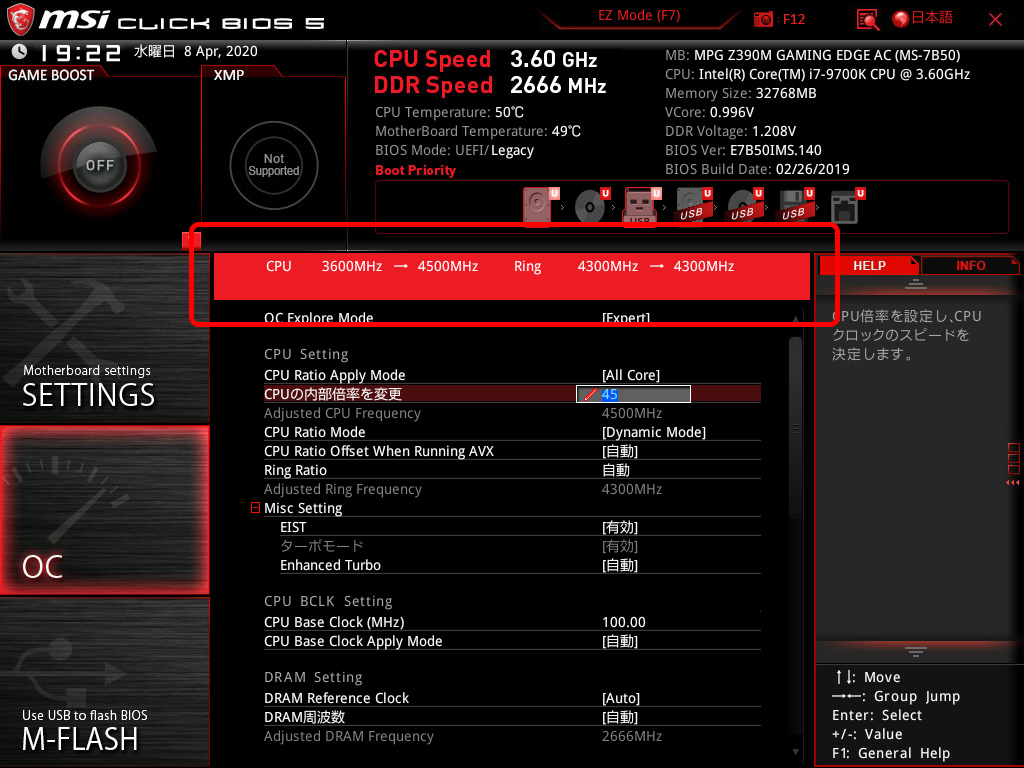This screenshot has height=768, width=1024.
Task: Click the DDR Voltage 1.208V reading
Action: pyautogui.click(x=730, y=131)
